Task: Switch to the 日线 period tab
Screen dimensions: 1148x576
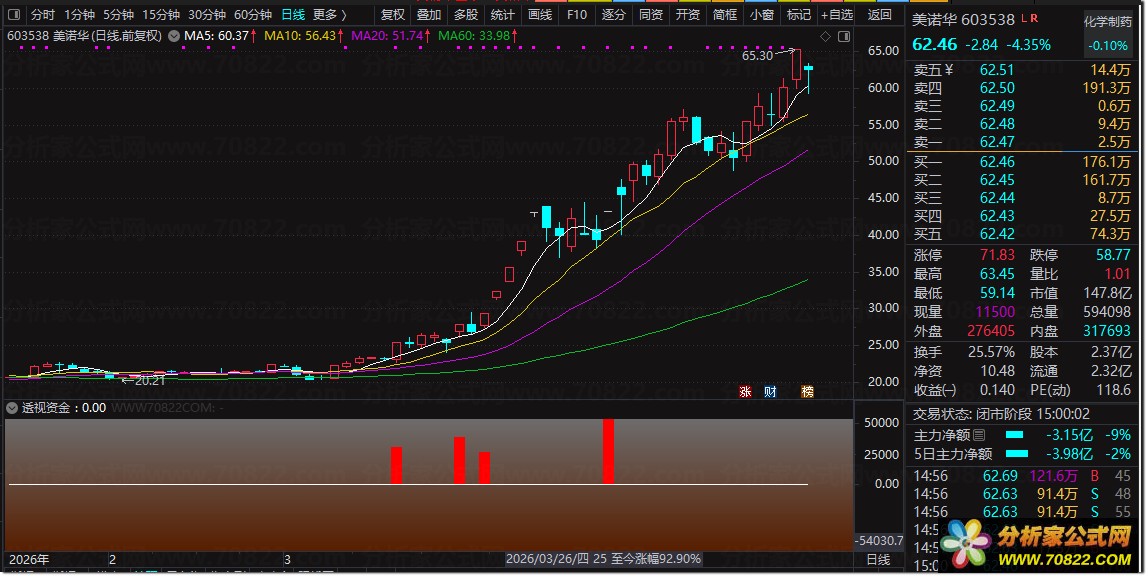Action: pos(293,15)
